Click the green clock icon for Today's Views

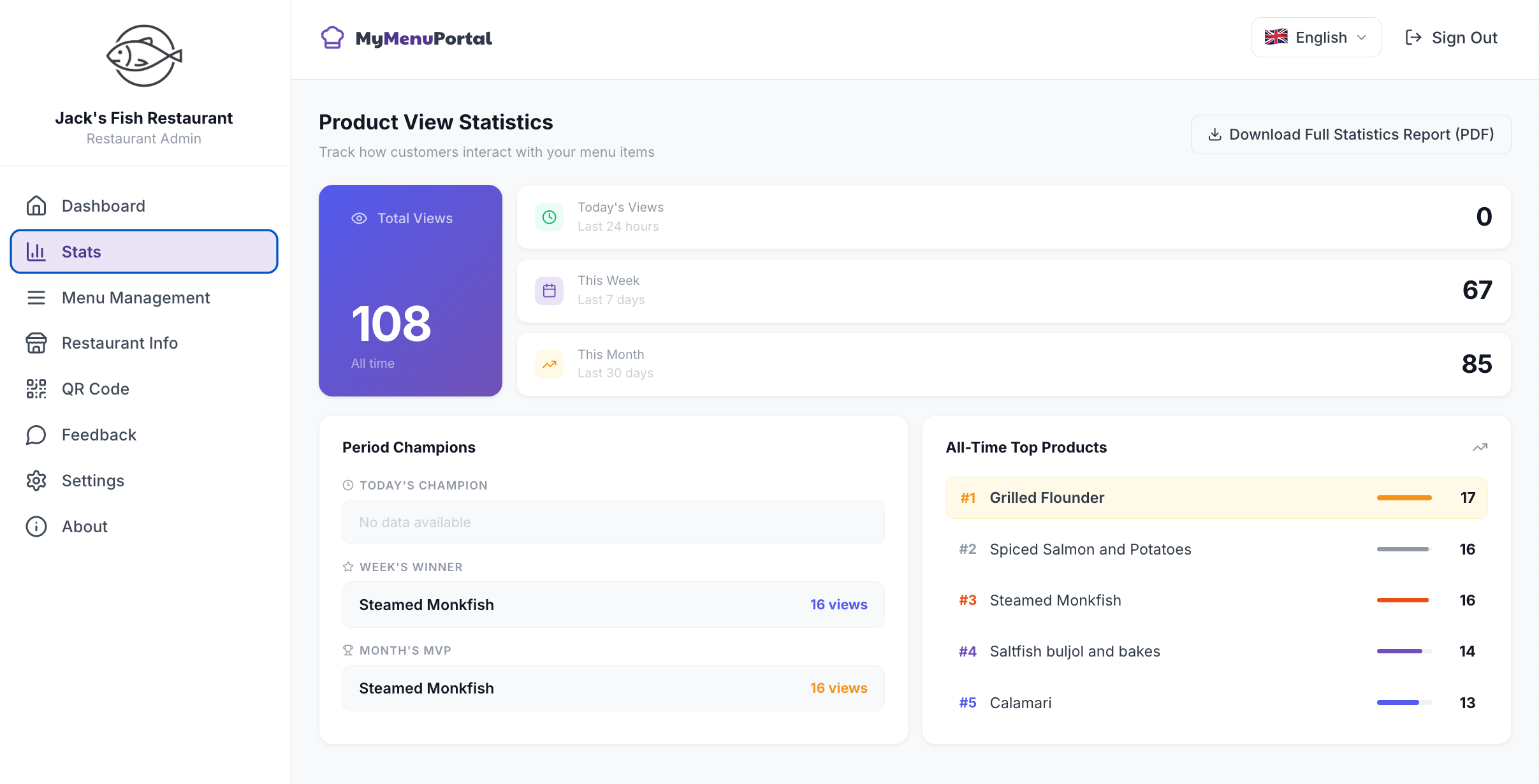point(549,217)
